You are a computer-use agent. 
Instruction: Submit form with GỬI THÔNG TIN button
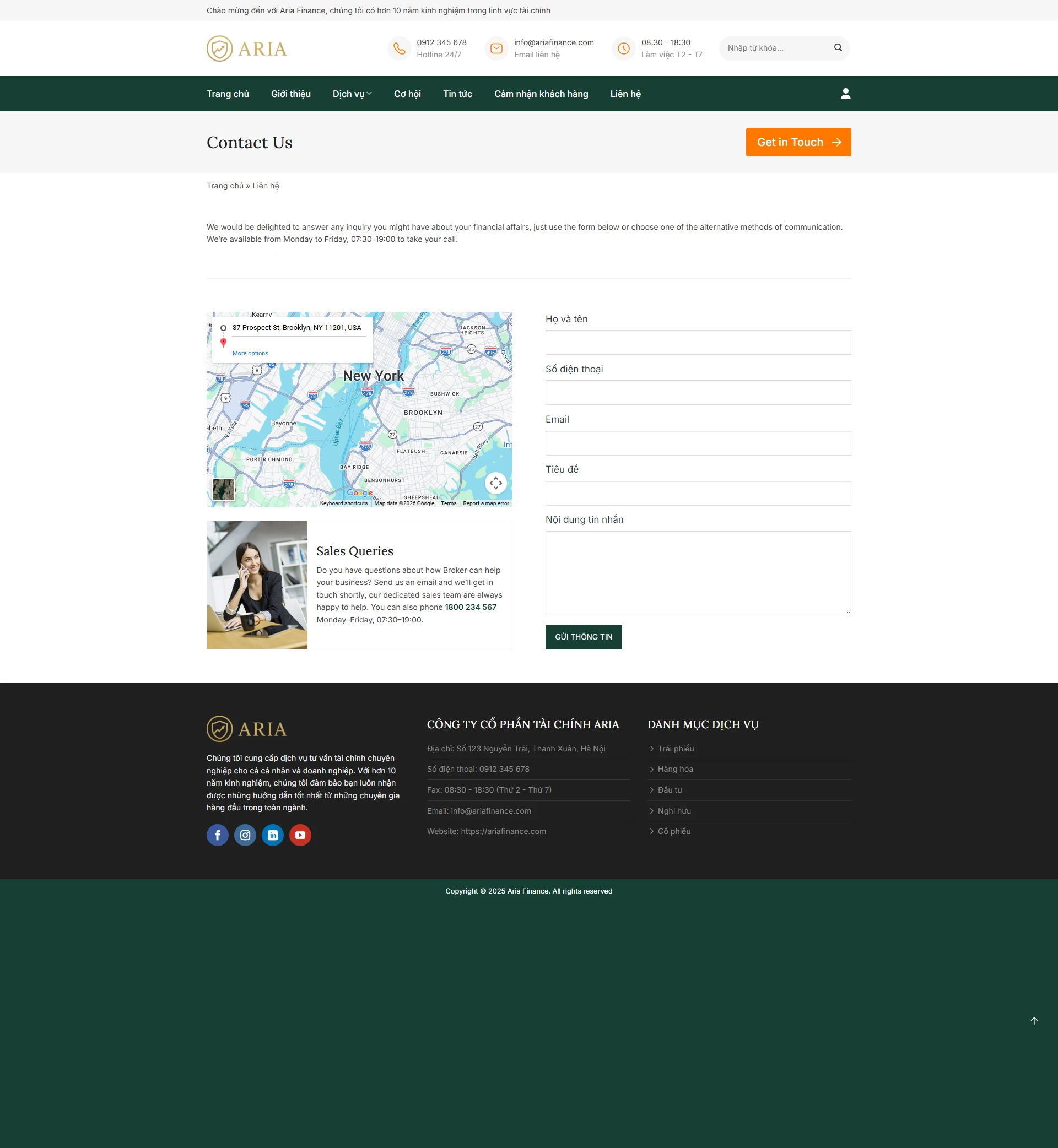(584, 637)
